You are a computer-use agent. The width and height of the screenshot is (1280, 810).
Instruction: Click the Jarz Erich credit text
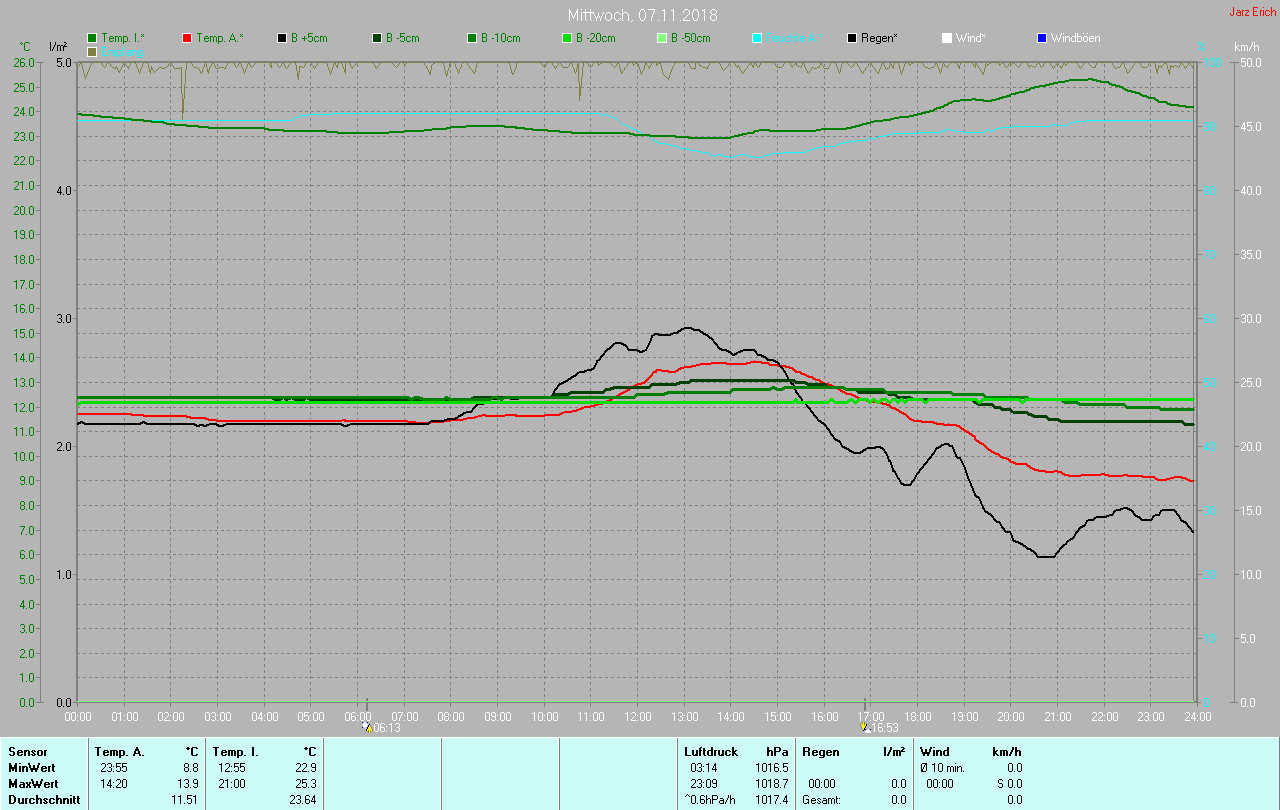tap(1252, 12)
